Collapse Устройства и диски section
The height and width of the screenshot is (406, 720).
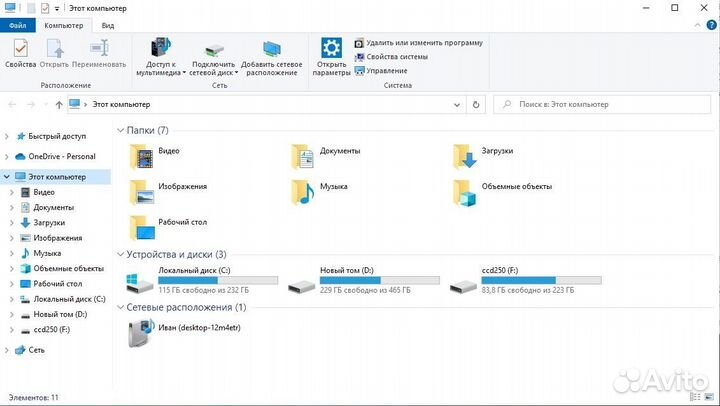121,255
